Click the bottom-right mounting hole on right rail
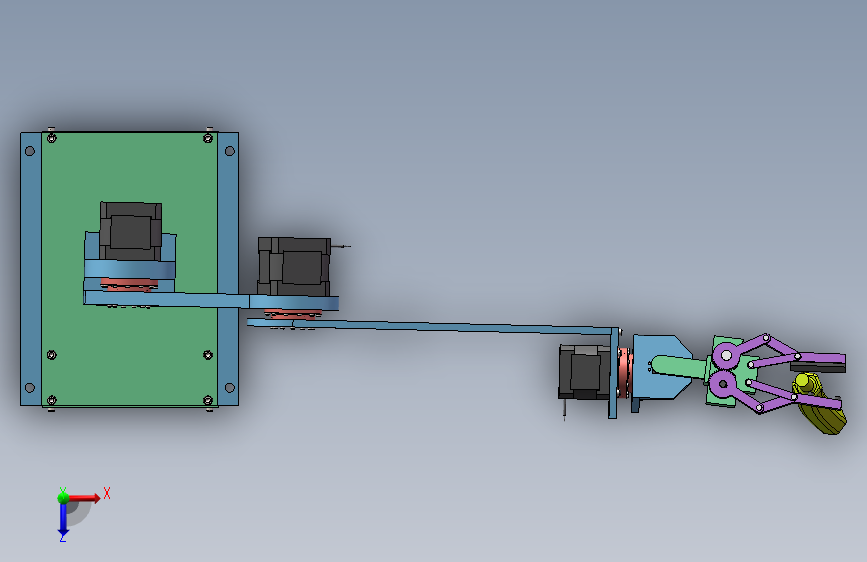The image size is (867, 562). click(230, 388)
